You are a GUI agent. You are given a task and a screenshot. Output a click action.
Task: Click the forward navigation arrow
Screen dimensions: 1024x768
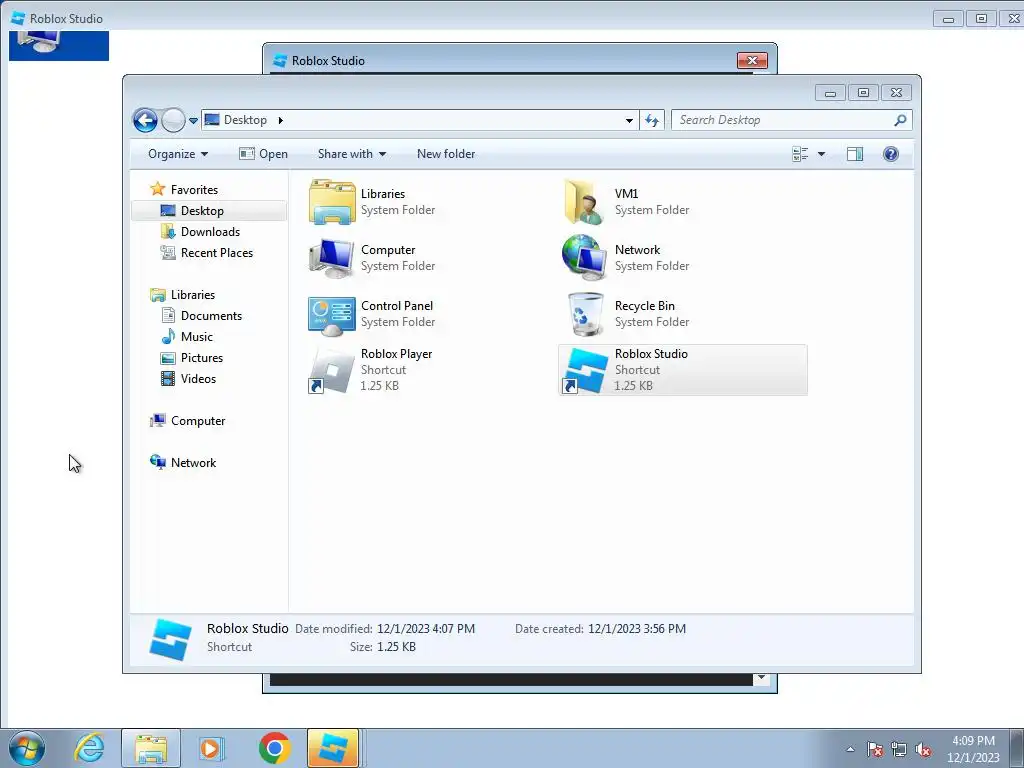pyautogui.click(x=173, y=120)
